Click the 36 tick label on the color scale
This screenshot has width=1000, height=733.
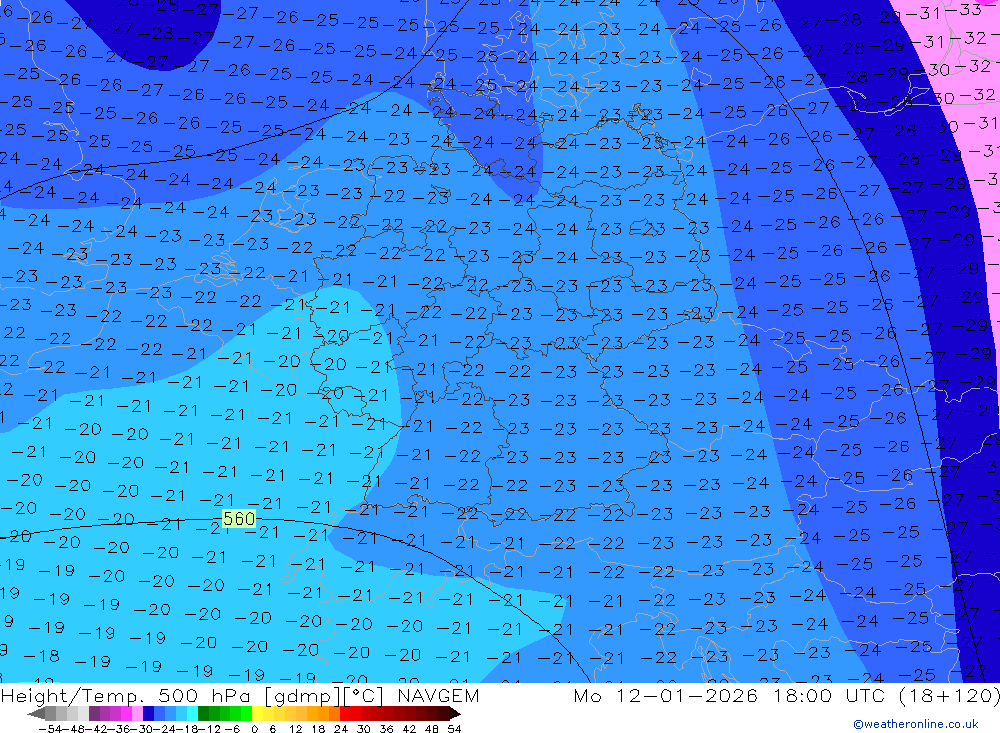pyautogui.click(x=386, y=729)
